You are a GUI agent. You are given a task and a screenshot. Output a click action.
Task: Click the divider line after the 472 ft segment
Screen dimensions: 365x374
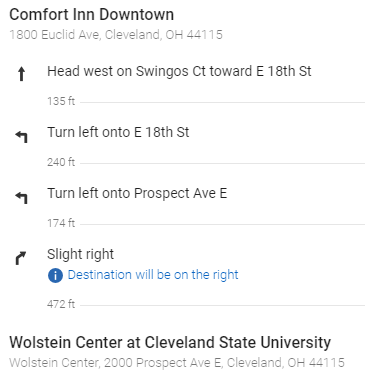(222, 305)
